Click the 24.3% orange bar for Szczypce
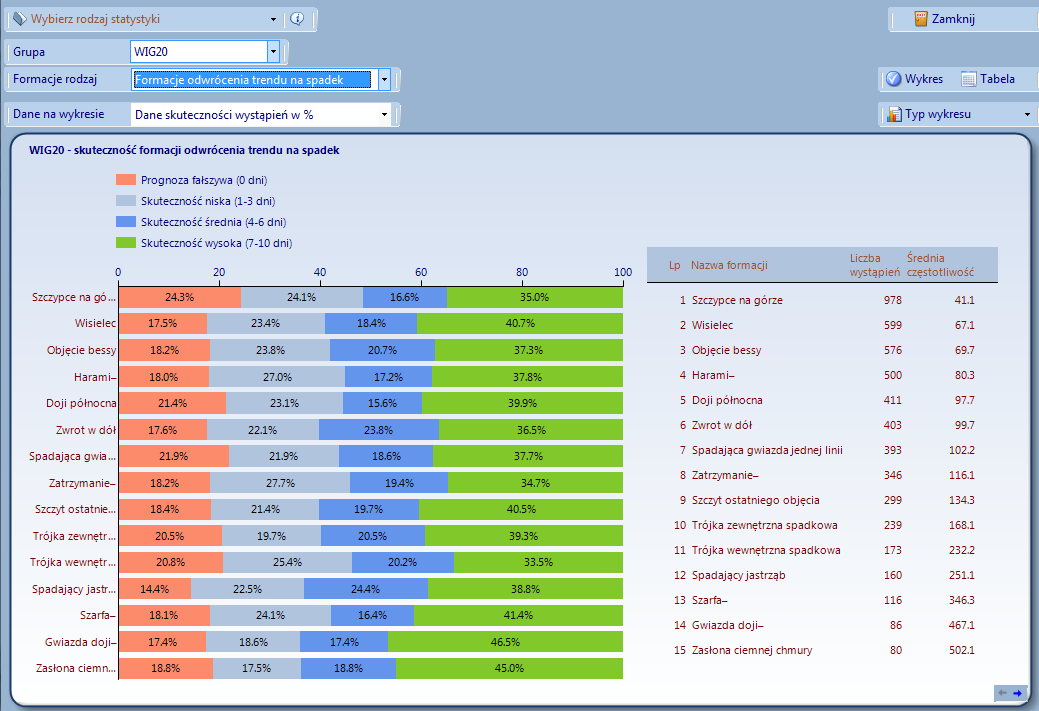The height and width of the screenshot is (711, 1039). click(180, 298)
